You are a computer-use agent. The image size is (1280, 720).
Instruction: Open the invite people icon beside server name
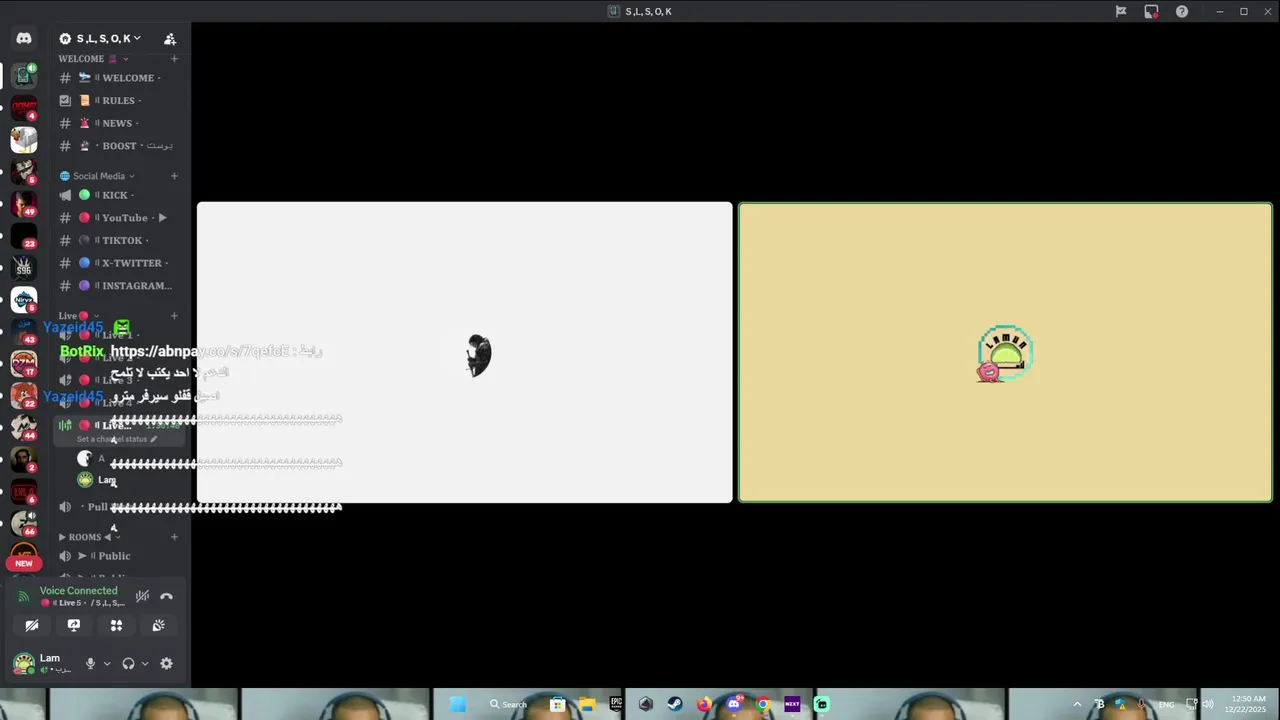tap(170, 39)
